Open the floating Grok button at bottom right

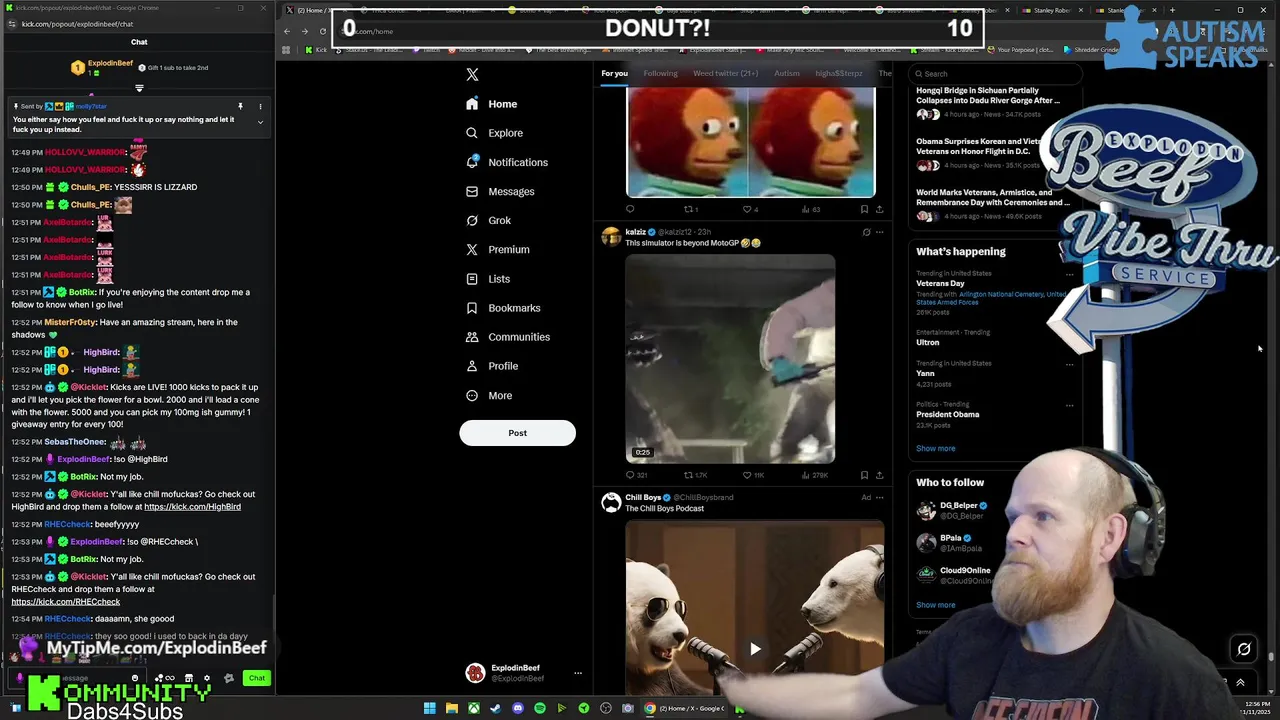1244,649
